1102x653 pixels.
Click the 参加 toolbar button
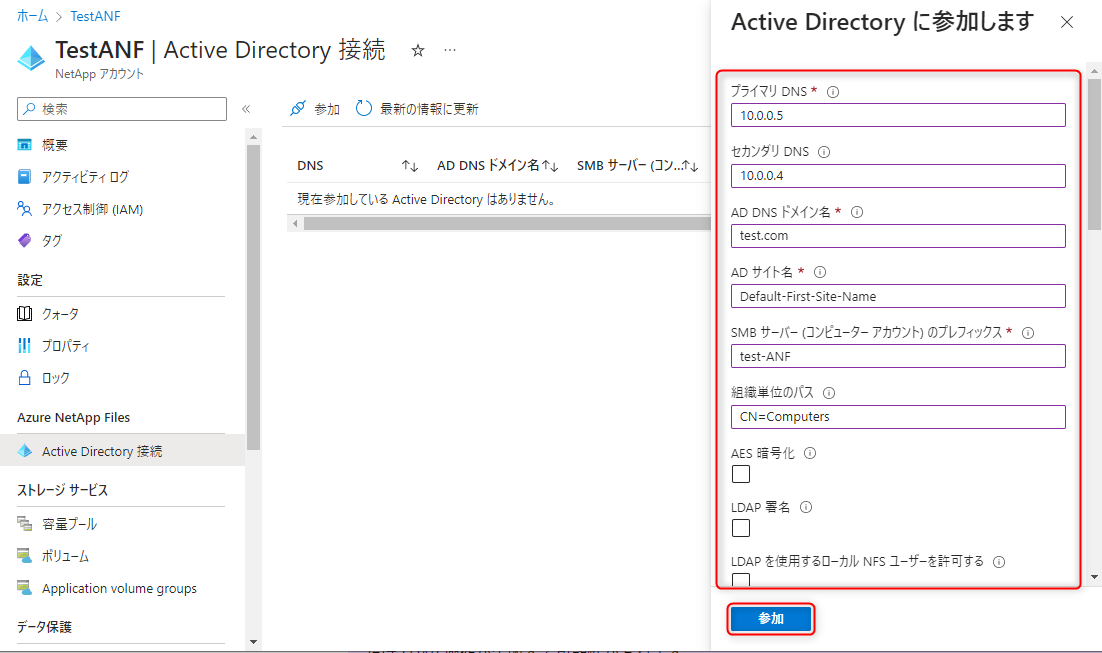(315, 109)
